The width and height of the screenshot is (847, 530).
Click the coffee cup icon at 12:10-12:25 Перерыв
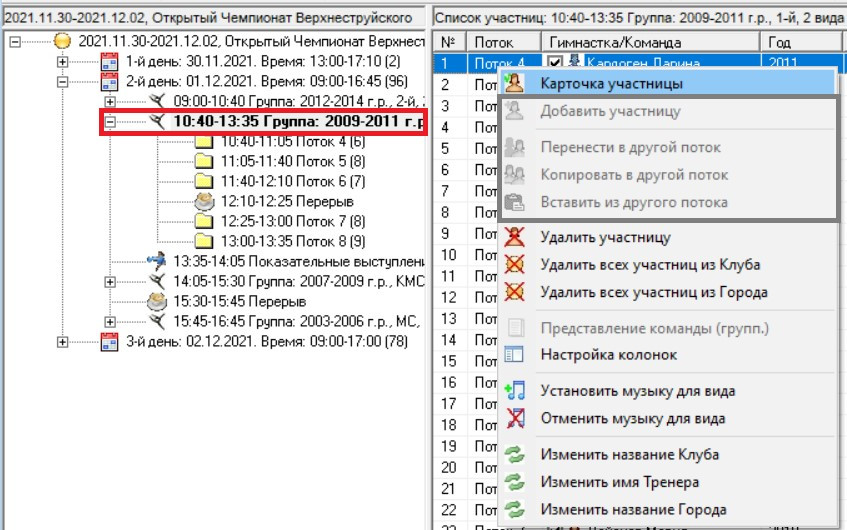click(x=204, y=201)
